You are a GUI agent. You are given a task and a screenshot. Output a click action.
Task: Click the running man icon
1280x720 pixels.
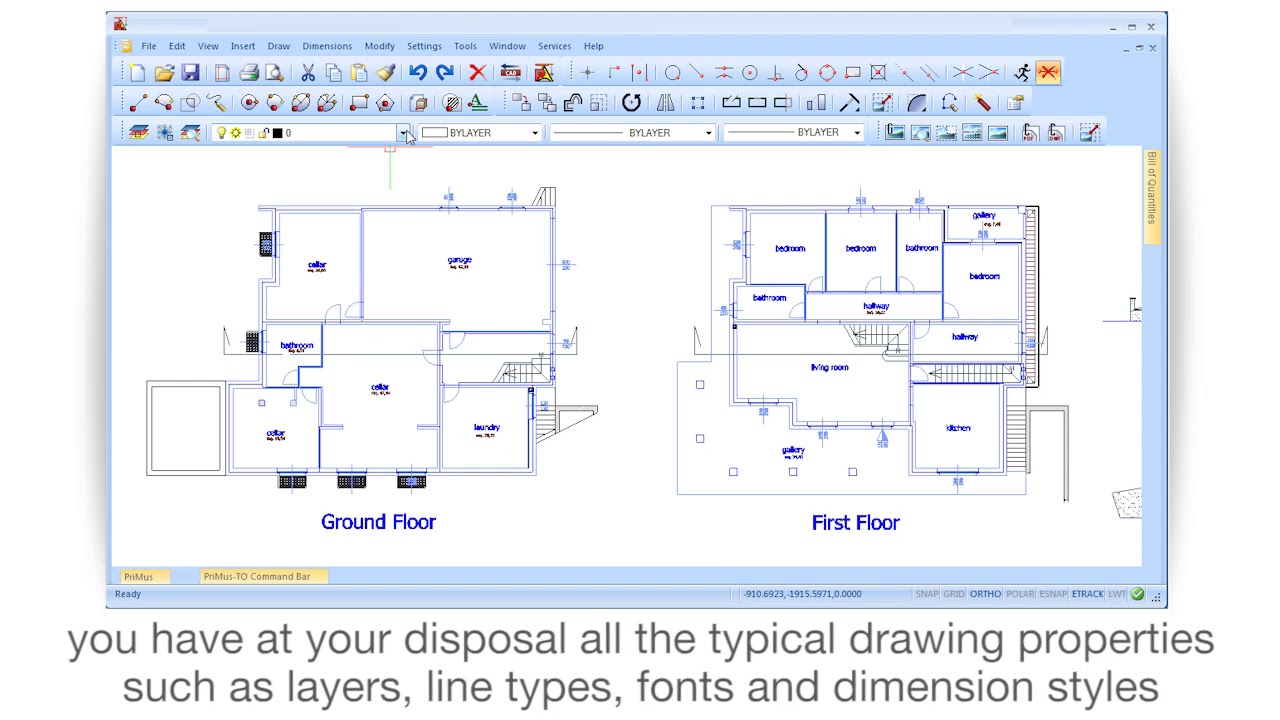(1022, 73)
